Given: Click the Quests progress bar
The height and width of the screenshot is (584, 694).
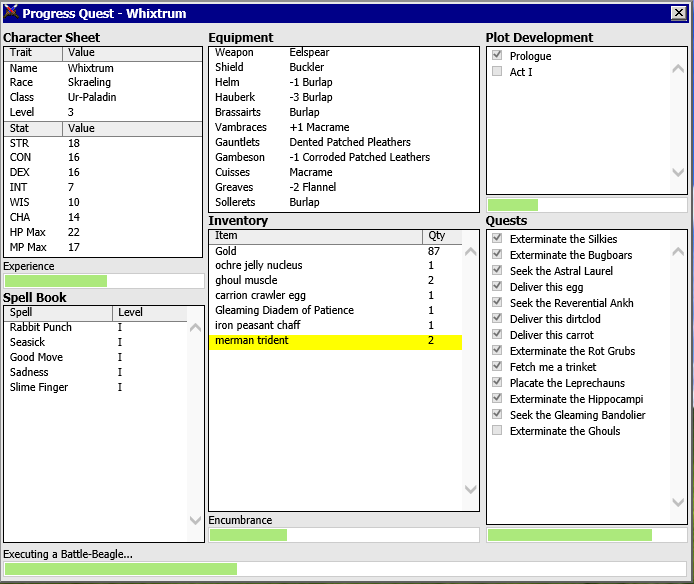Looking at the screenshot, I should click(x=586, y=535).
